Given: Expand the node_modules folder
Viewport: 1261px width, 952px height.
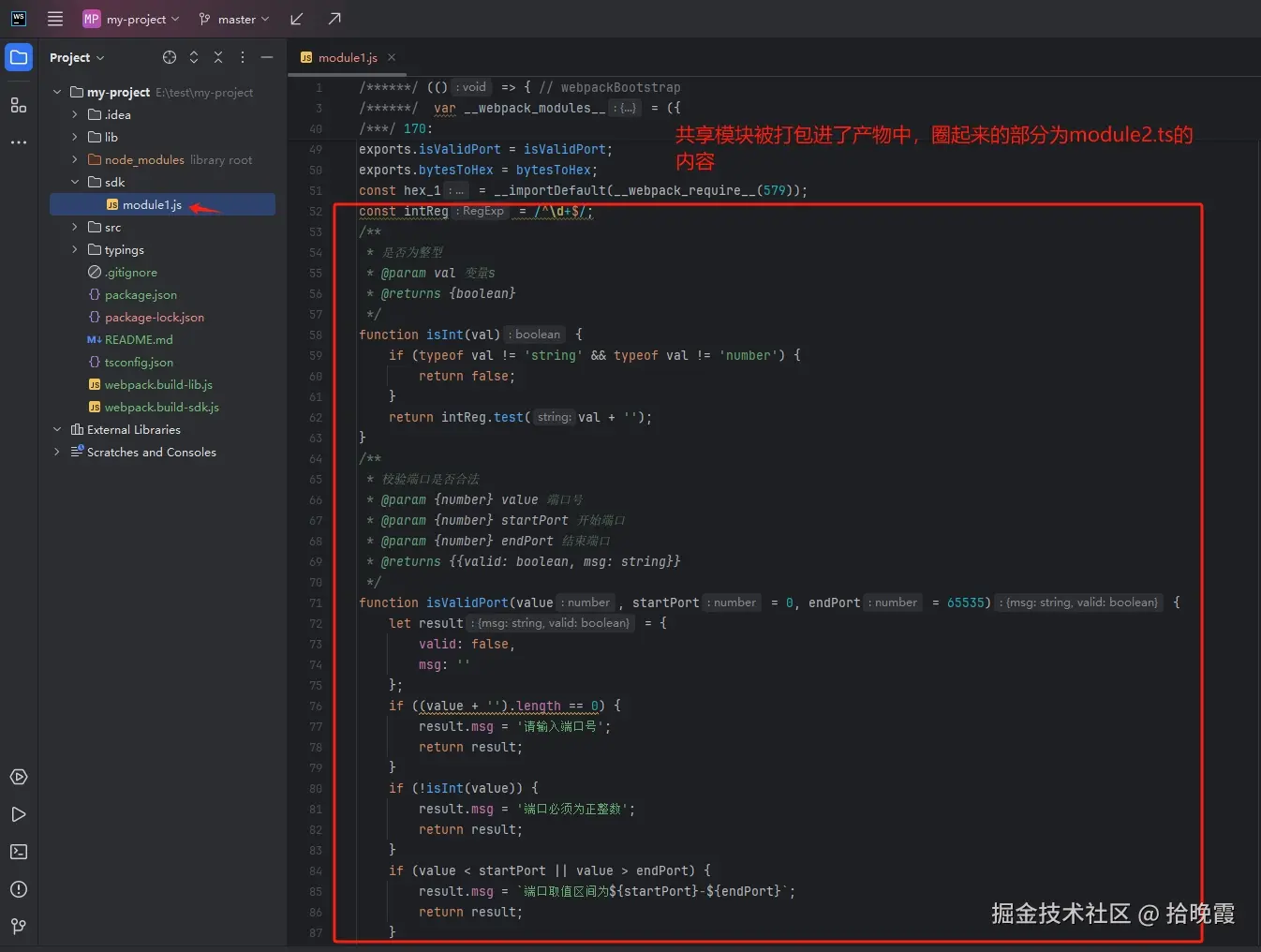Looking at the screenshot, I should 75,159.
